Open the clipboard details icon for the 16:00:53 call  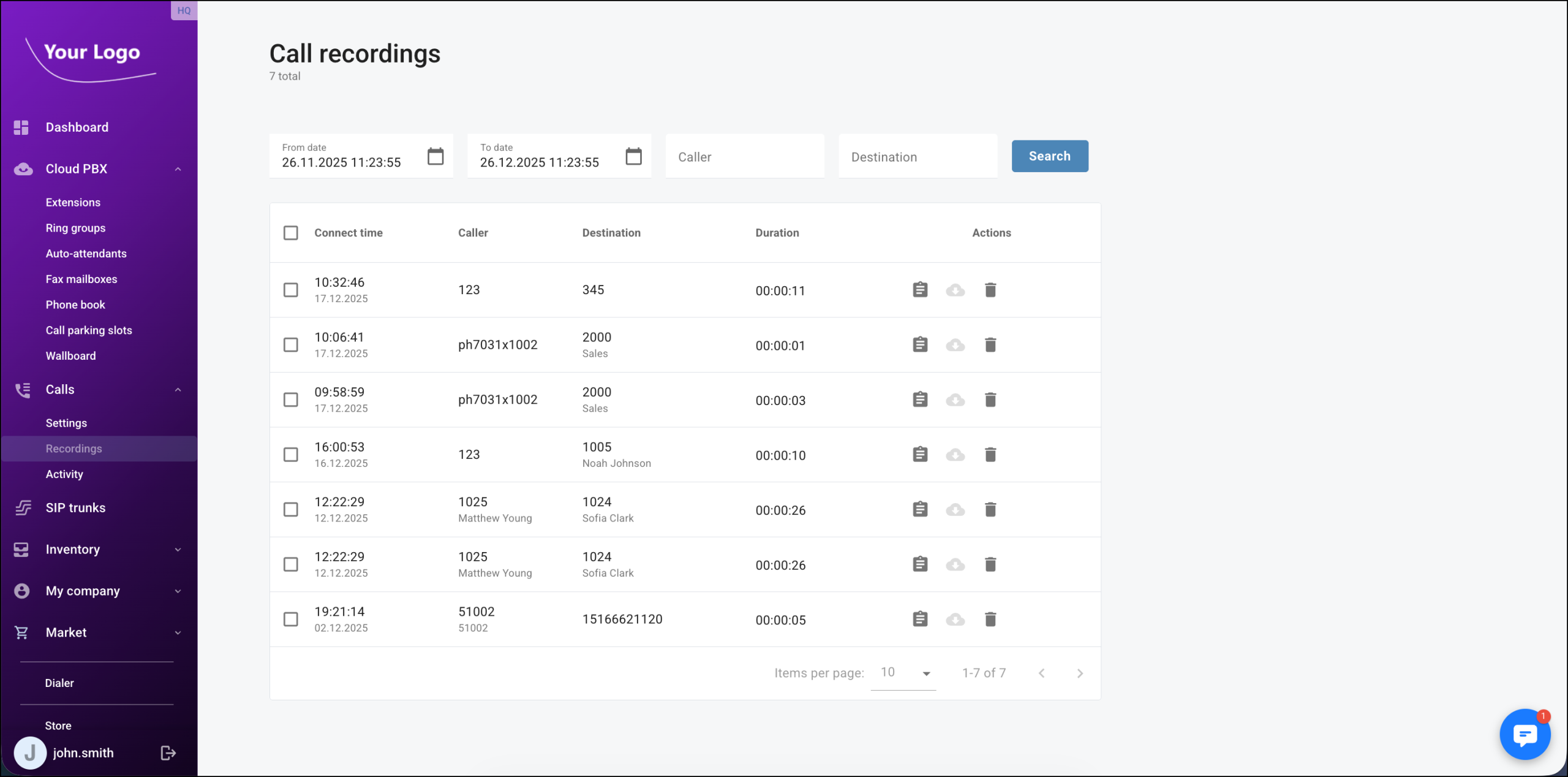coord(920,455)
